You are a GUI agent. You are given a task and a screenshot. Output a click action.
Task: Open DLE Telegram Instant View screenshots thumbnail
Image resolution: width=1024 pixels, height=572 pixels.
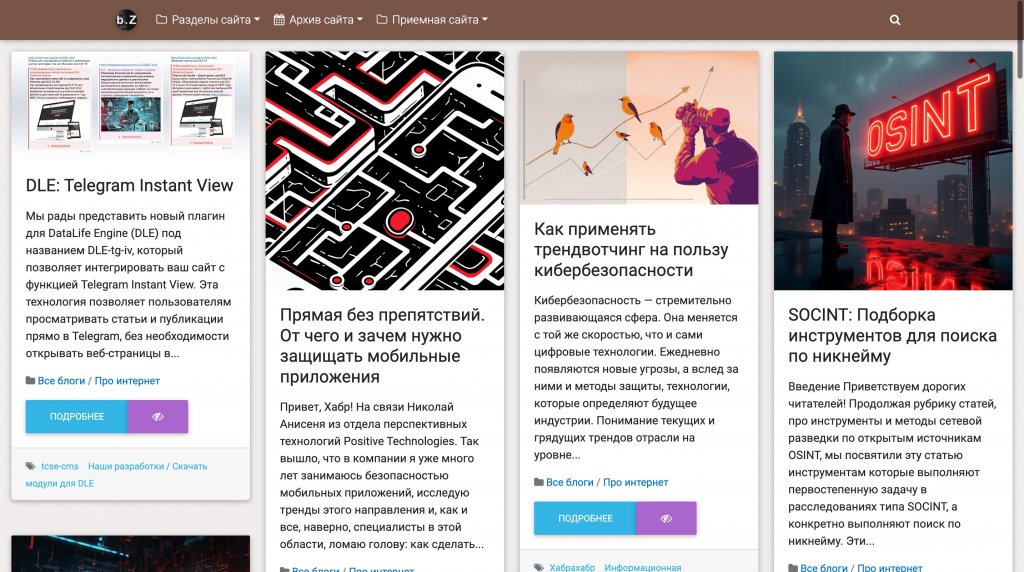[131, 103]
